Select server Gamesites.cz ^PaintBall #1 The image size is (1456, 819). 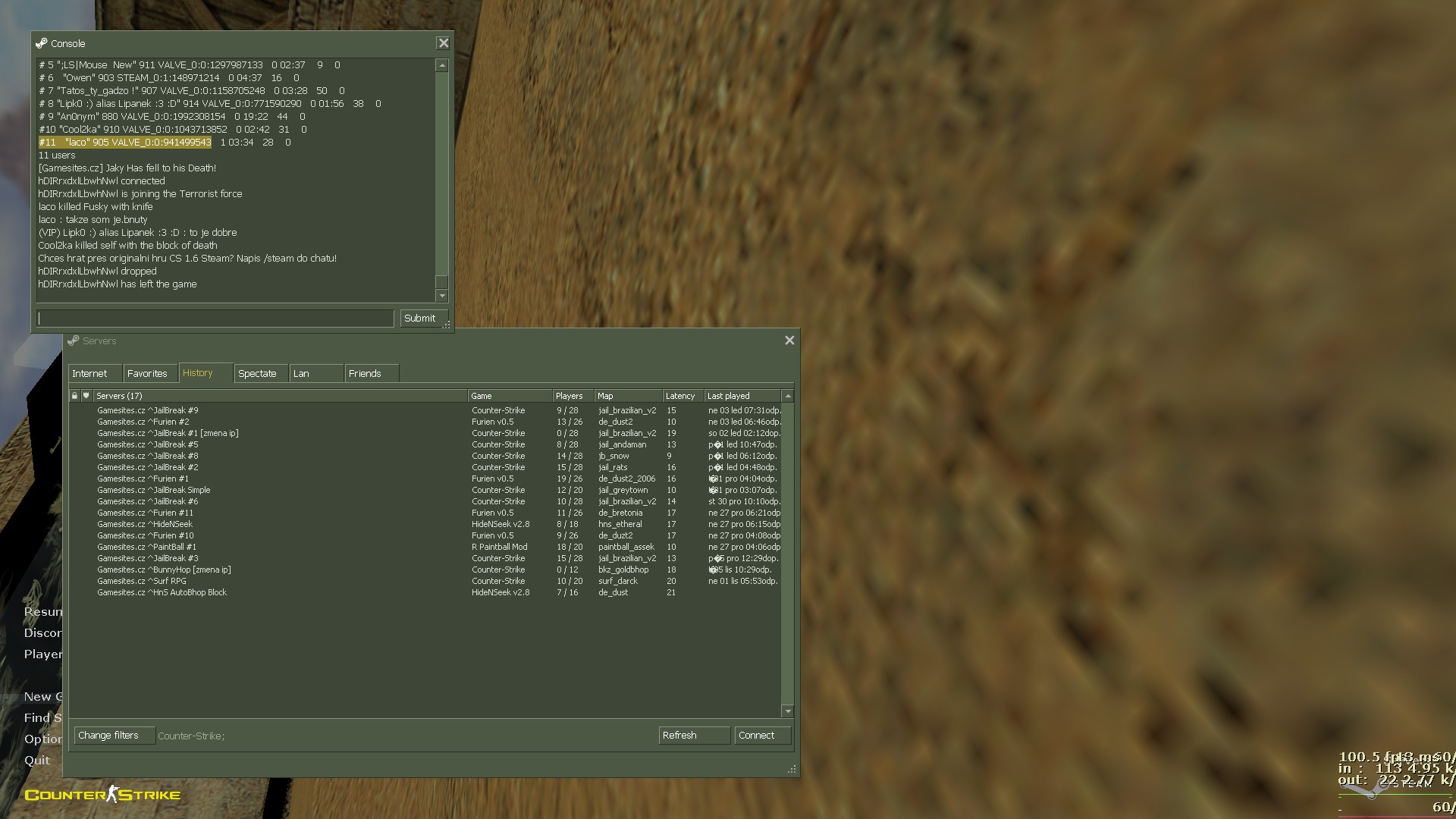(x=425, y=547)
